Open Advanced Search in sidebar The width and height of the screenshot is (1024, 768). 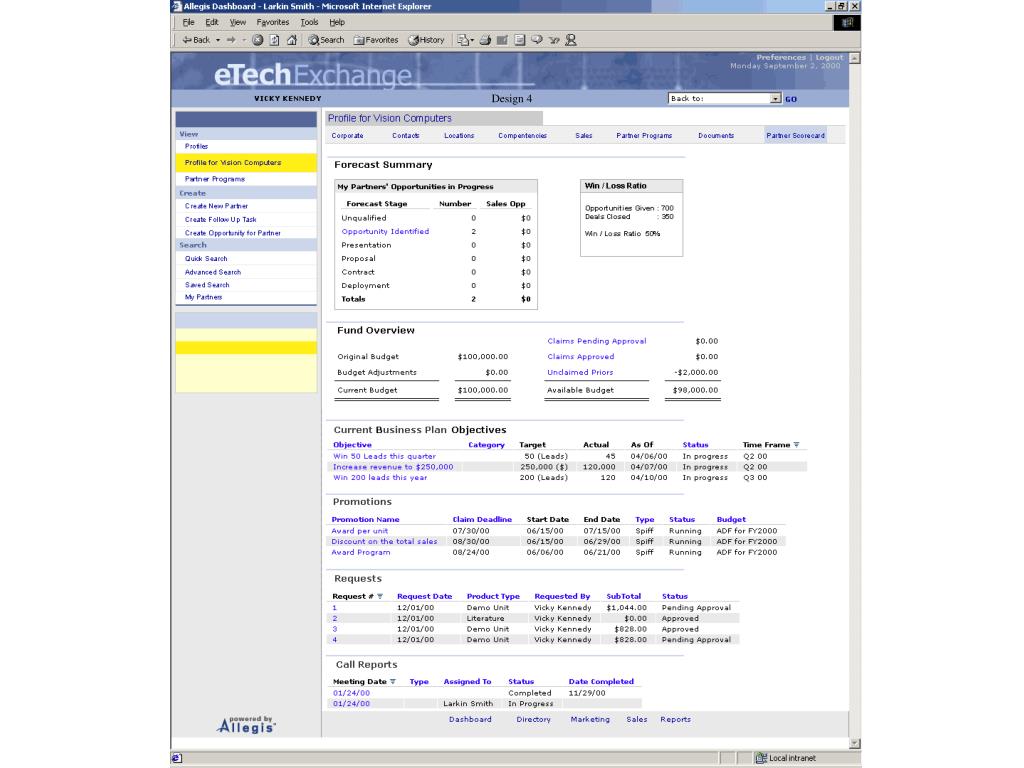coord(213,272)
